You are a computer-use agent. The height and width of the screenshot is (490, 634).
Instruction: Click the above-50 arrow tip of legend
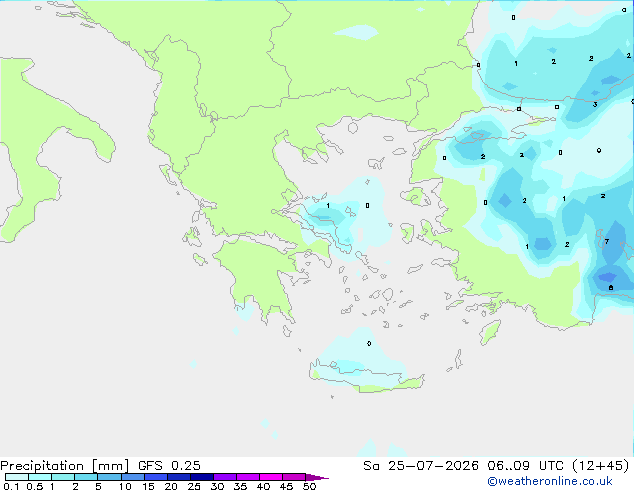point(317,477)
